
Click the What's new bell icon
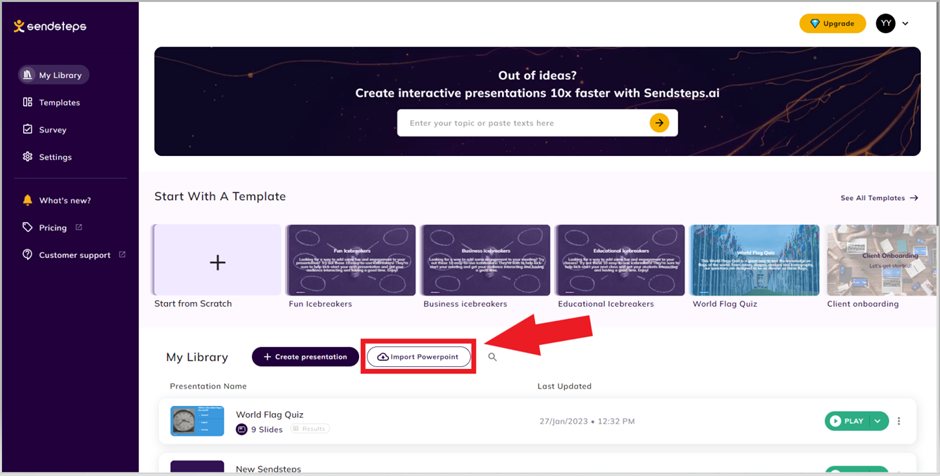(x=27, y=200)
